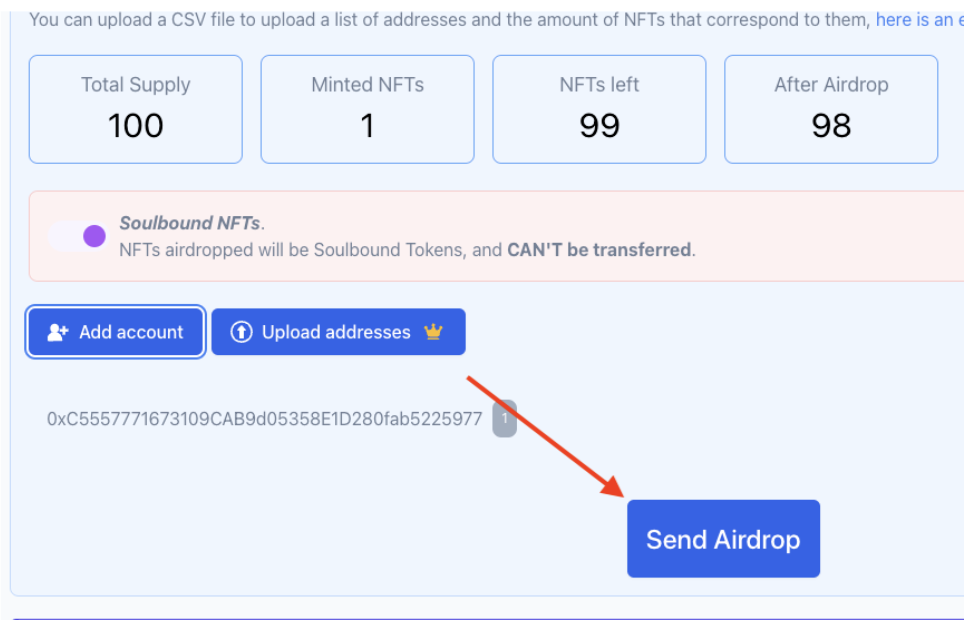The width and height of the screenshot is (974, 620).
Task: Click the gray quantity badge beside address
Action: pyautogui.click(x=504, y=418)
